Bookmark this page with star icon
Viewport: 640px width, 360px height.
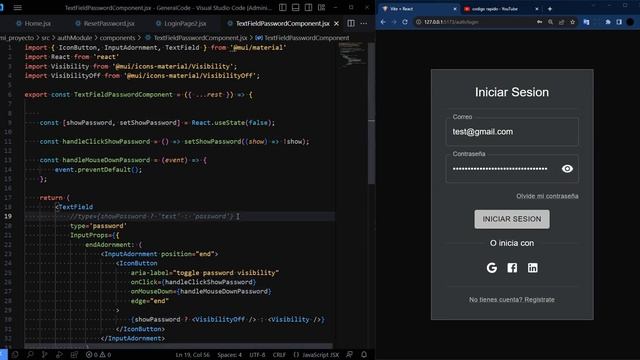click(573, 22)
